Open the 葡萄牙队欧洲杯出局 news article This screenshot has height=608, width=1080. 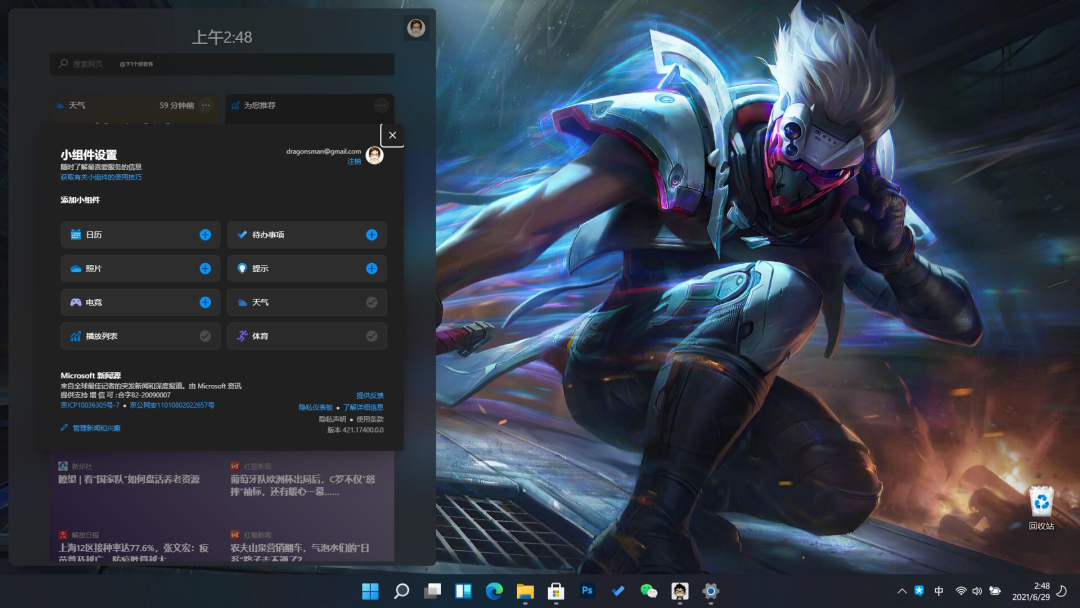tap(303, 485)
